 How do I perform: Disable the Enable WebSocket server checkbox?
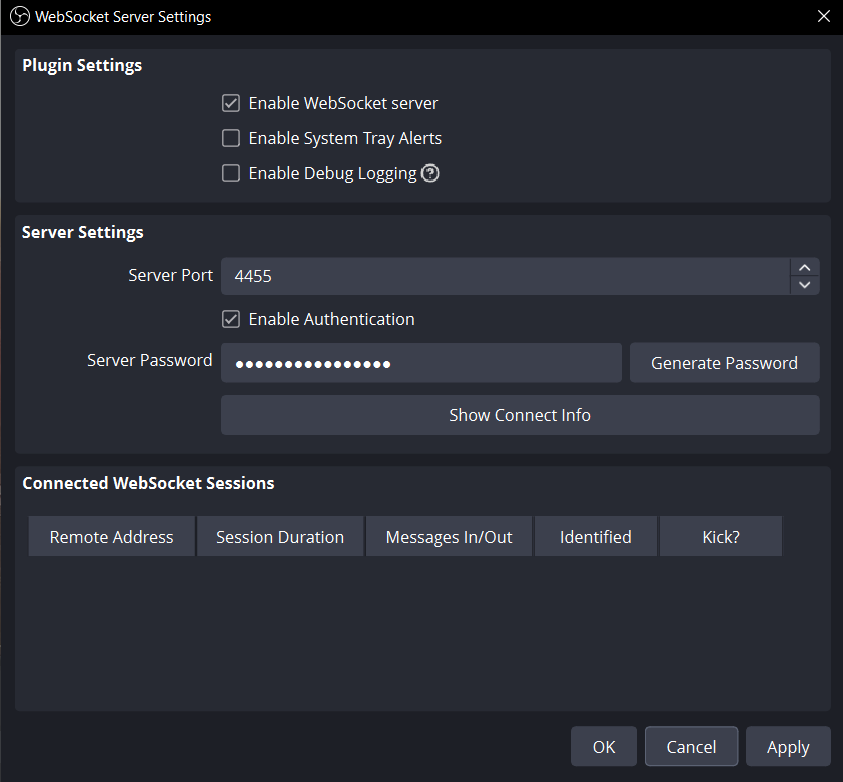point(231,103)
